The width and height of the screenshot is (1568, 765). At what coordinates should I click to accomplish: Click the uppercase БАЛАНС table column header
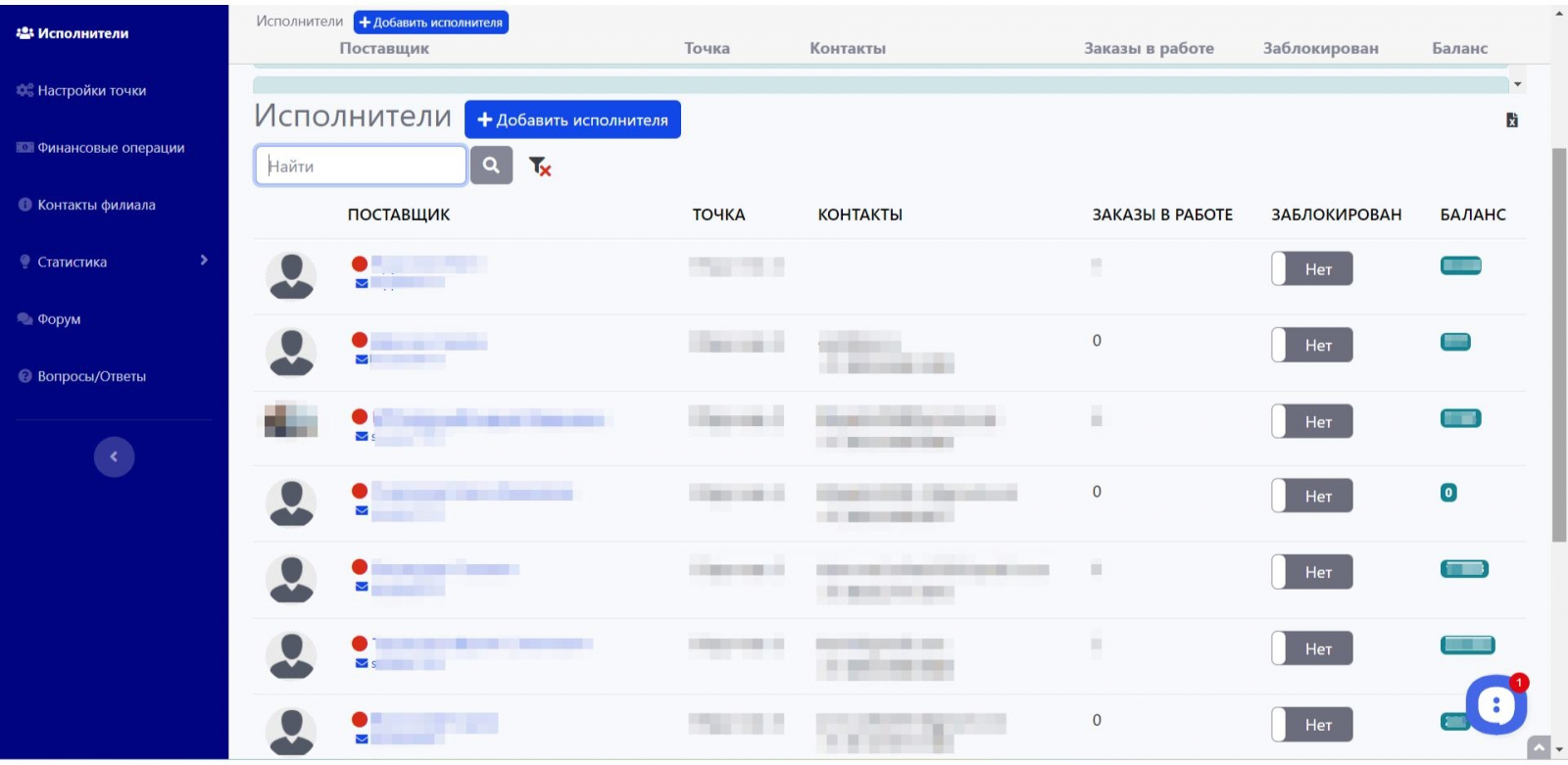(1473, 215)
